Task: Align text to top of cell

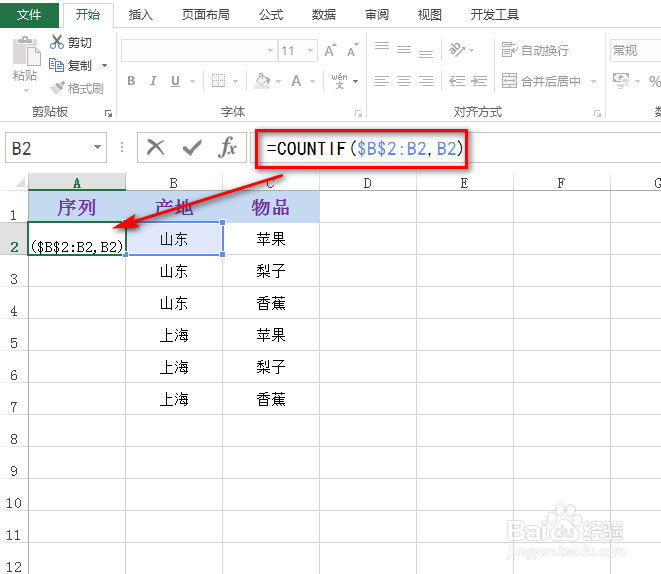Action: tap(382, 46)
